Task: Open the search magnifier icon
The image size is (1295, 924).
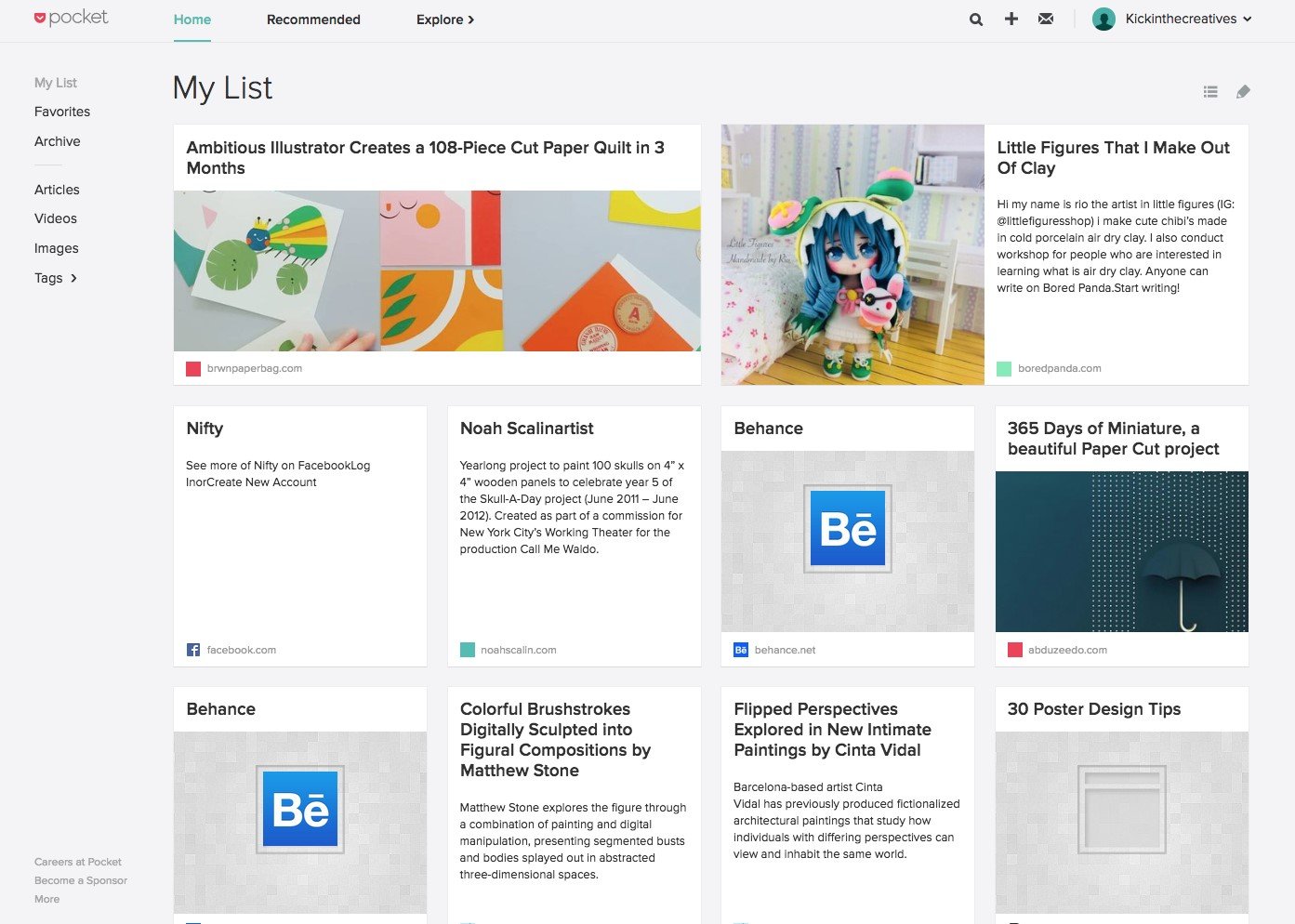Action: point(976,19)
